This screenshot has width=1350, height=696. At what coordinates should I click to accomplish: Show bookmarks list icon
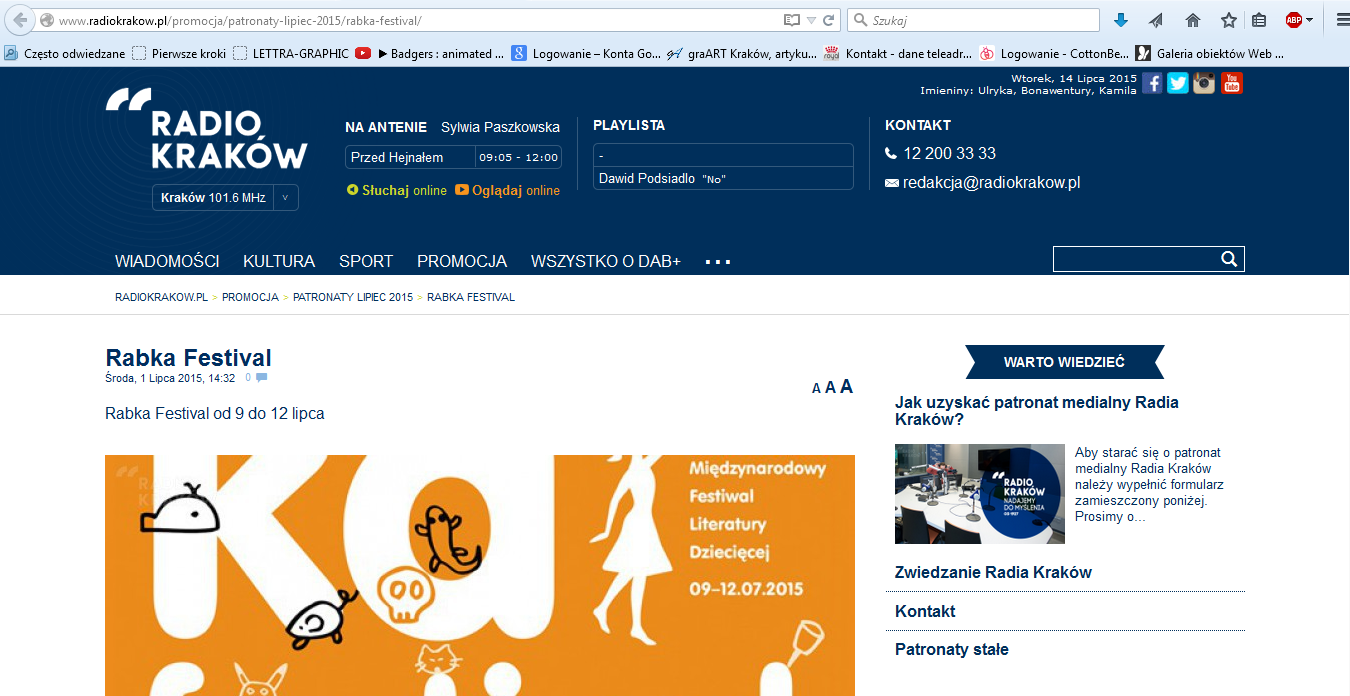pyautogui.click(x=1259, y=20)
